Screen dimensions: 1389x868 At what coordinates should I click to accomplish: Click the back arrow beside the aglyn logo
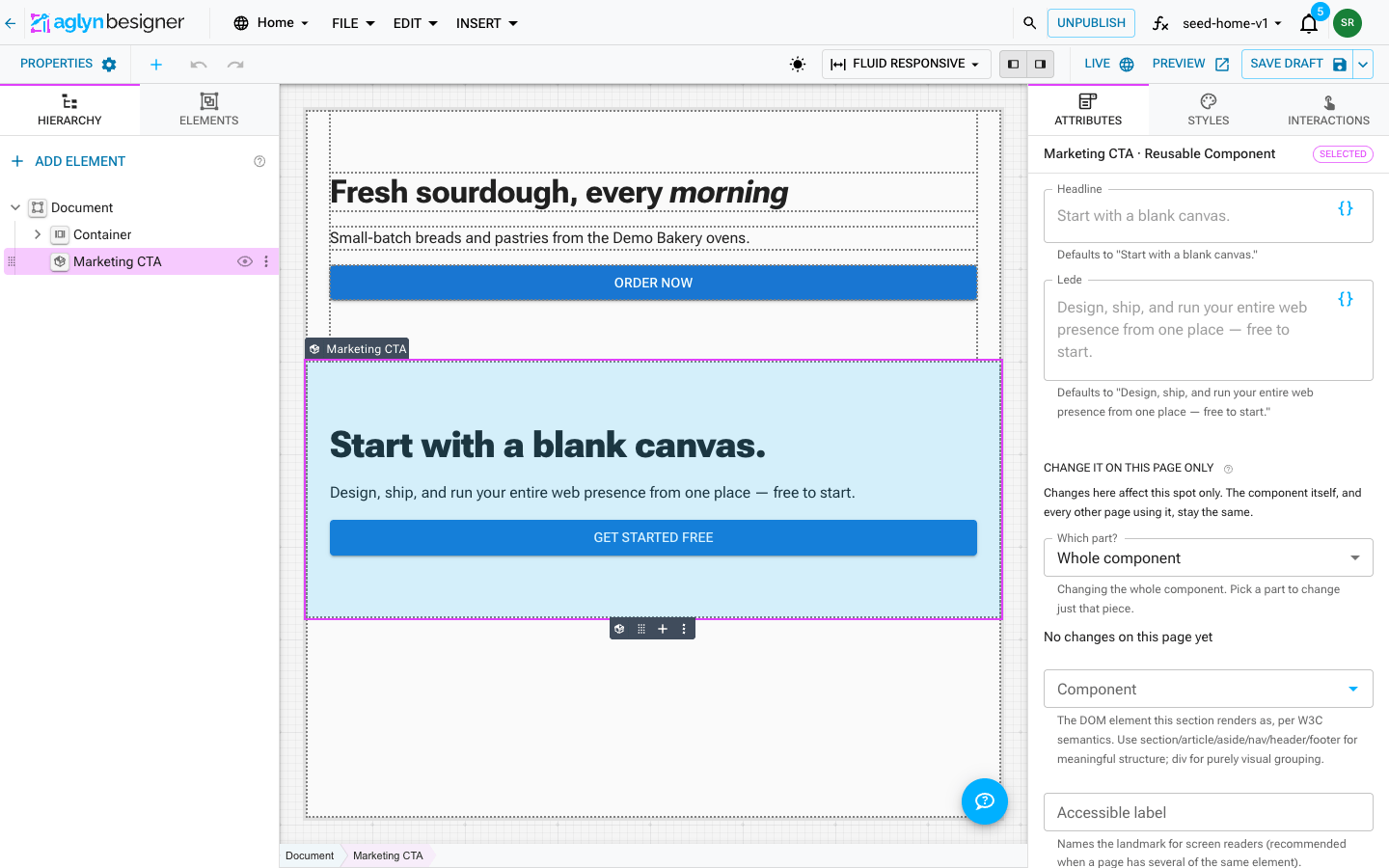(11, 23)
